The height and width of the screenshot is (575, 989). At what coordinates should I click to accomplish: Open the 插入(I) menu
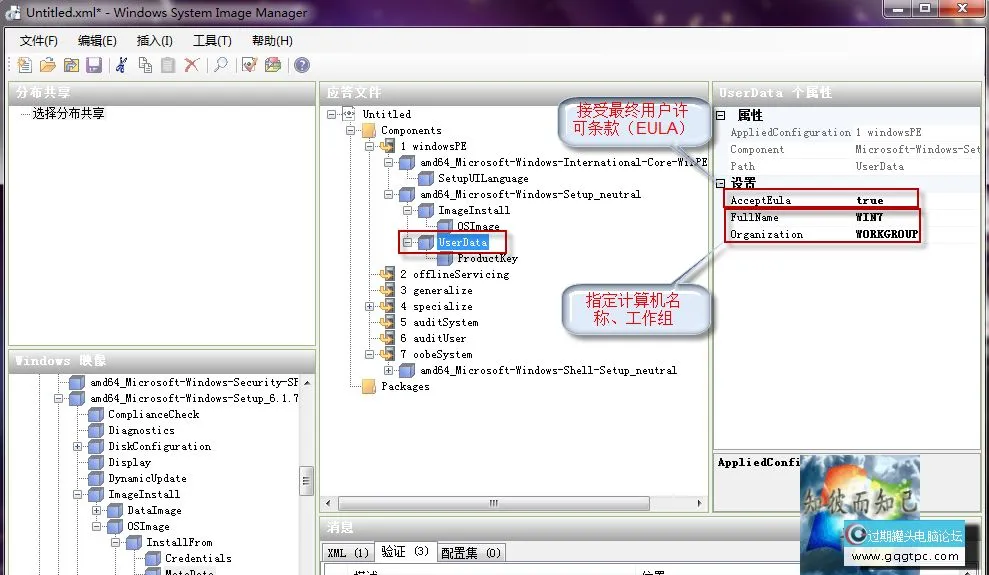(x=155, y=41)
